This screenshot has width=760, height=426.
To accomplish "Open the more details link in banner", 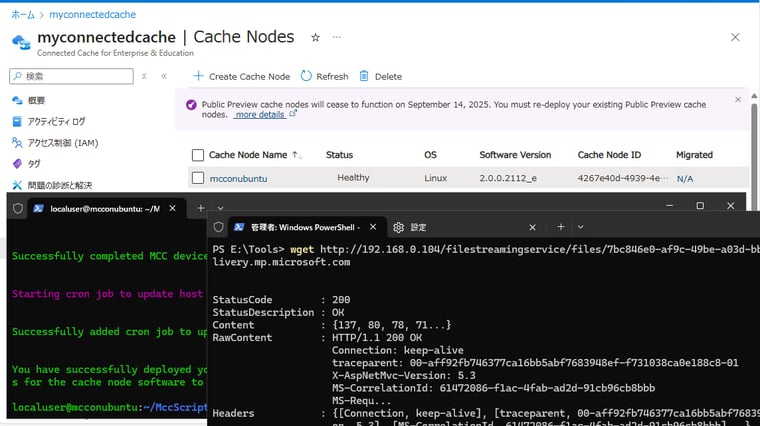I will pyautogui.click(x=259, y=115).
